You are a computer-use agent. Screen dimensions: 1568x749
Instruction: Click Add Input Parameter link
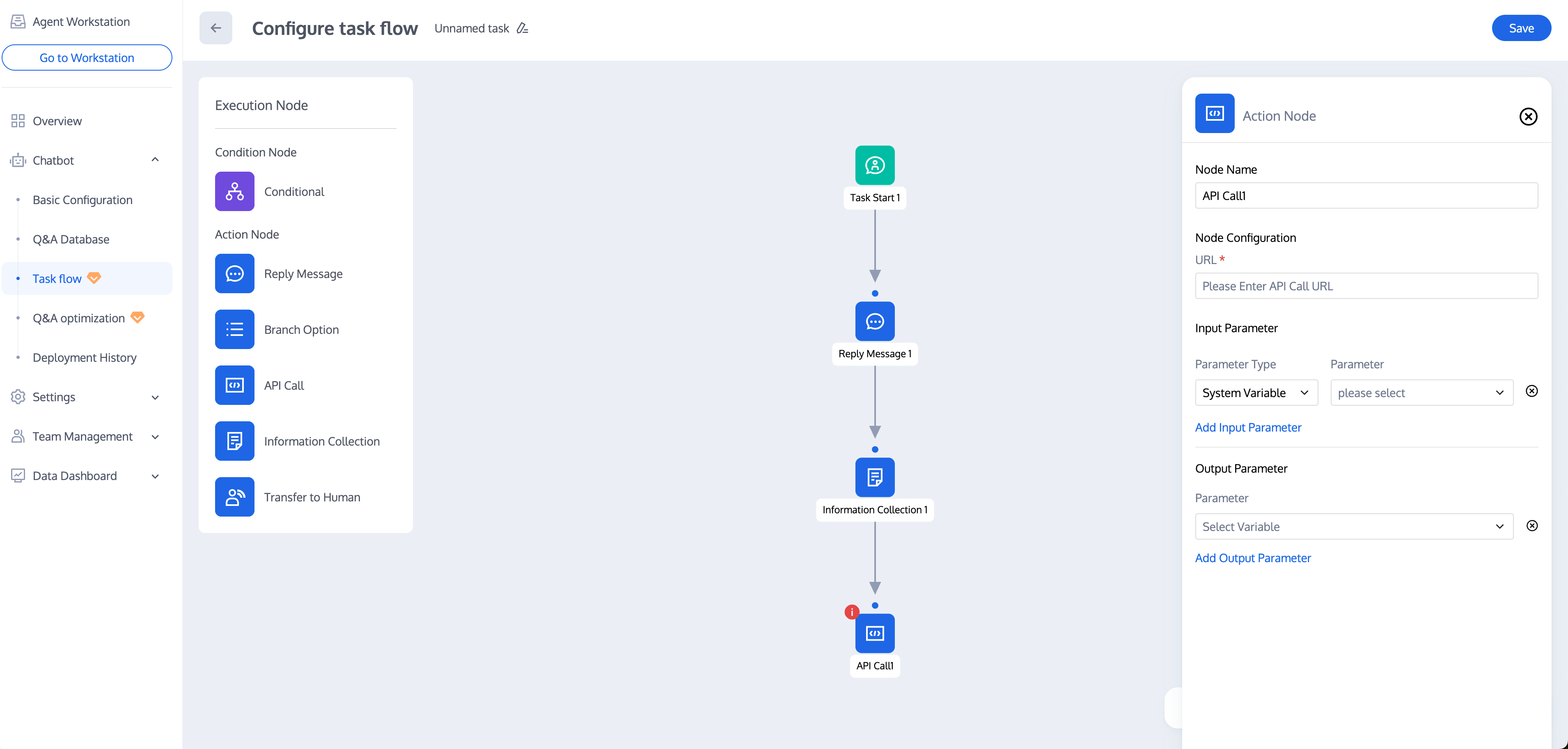[x=1248, y=427]
